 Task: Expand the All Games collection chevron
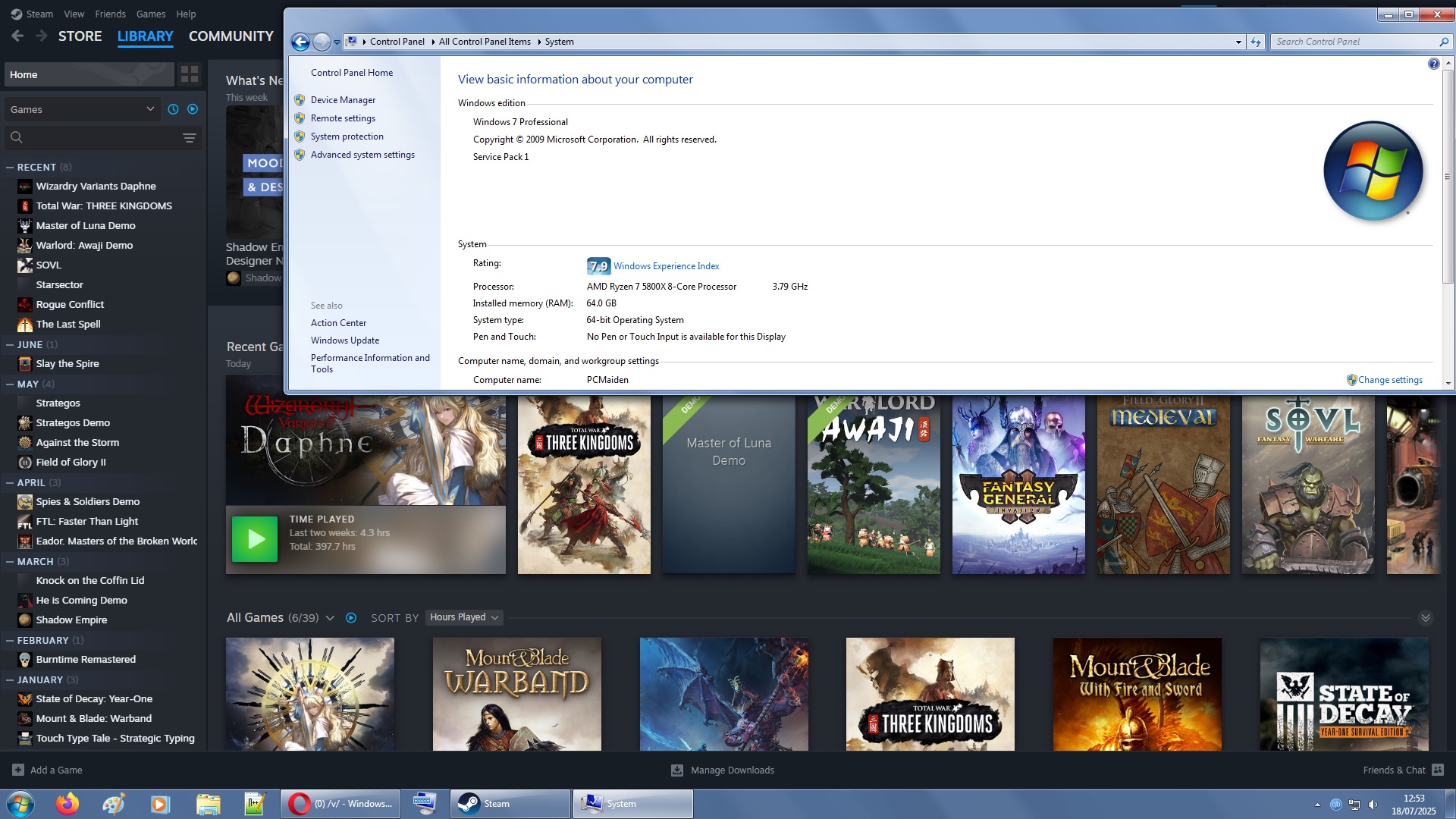(330, 618)
